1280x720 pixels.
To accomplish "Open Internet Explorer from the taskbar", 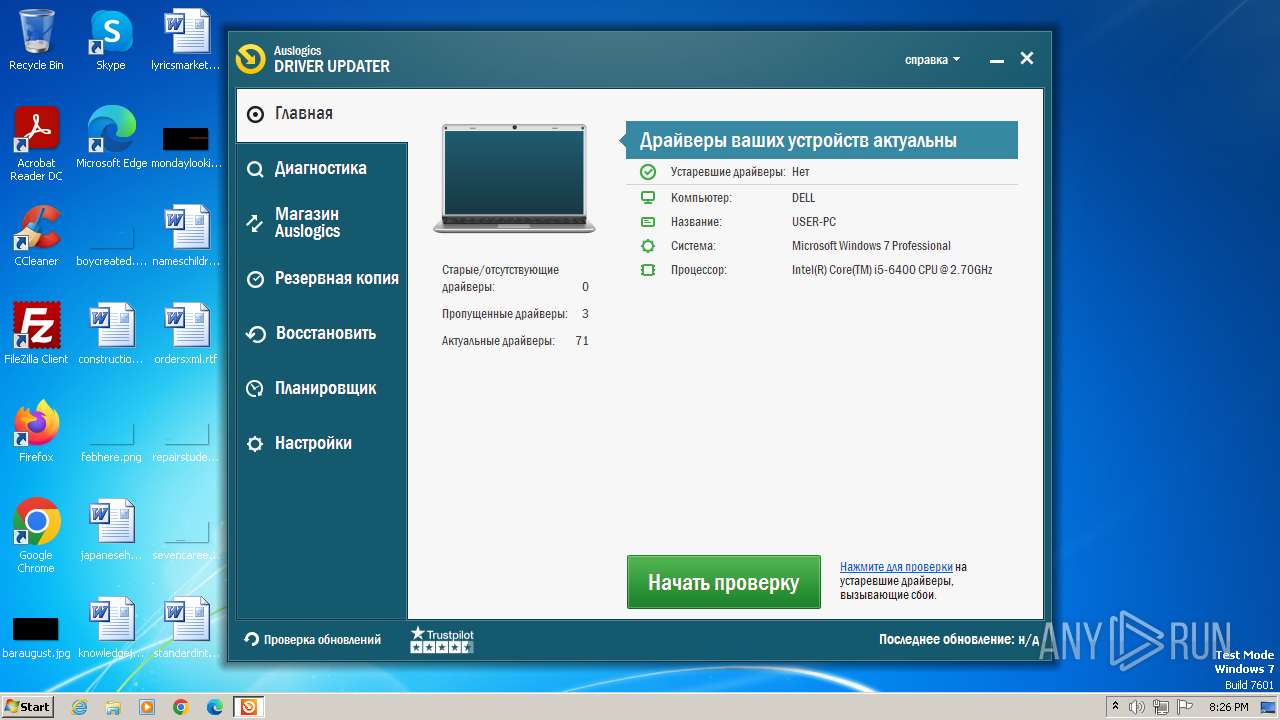I will pyautogui.click(x=79, y=707).
